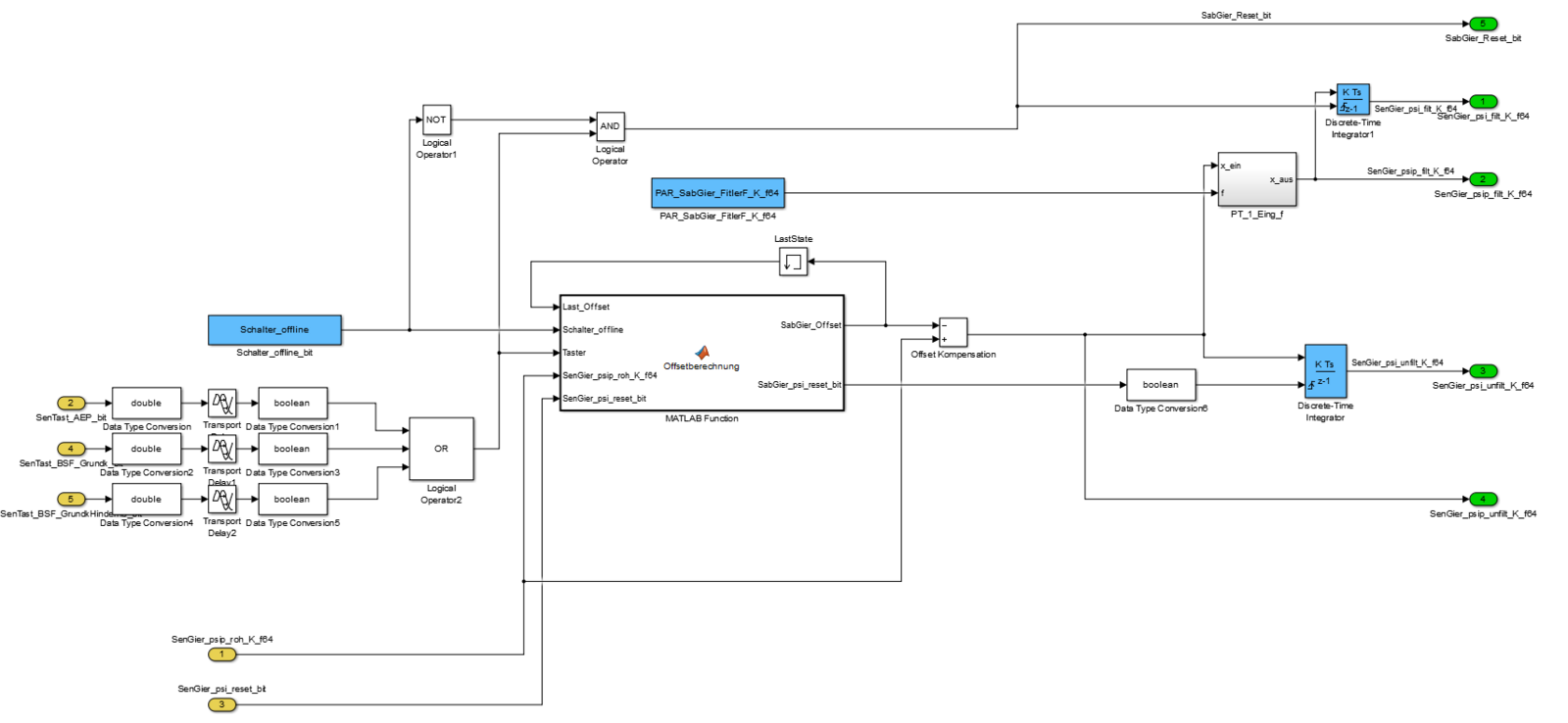The width and height of the screenshot is (1568, 723).
Task: Select the PAR_SabGier_FitlerF_K_f64 parameter block
Action: 717,193
